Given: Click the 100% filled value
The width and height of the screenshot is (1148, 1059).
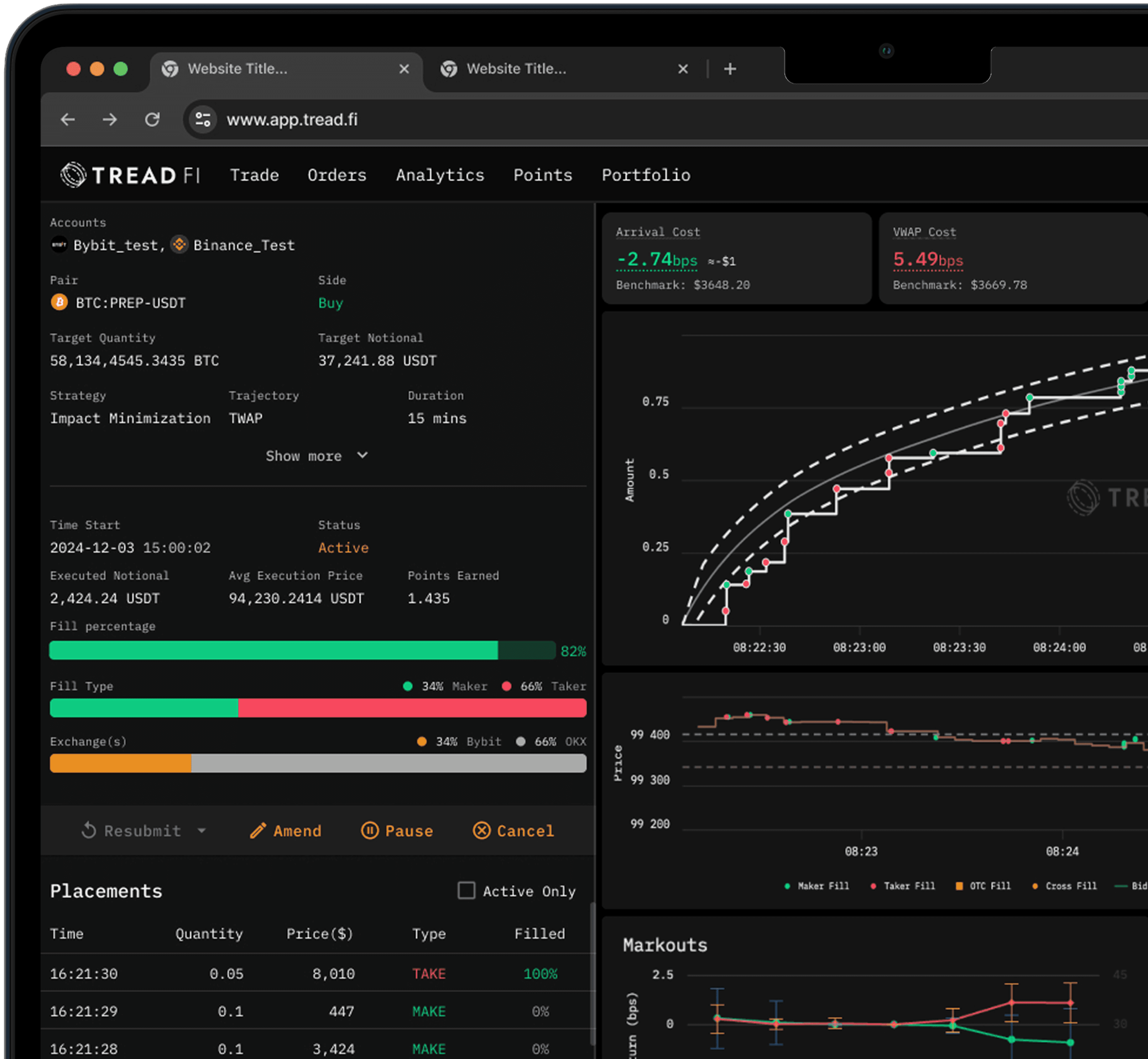Looking at the screenshot, I should [540, 974].
